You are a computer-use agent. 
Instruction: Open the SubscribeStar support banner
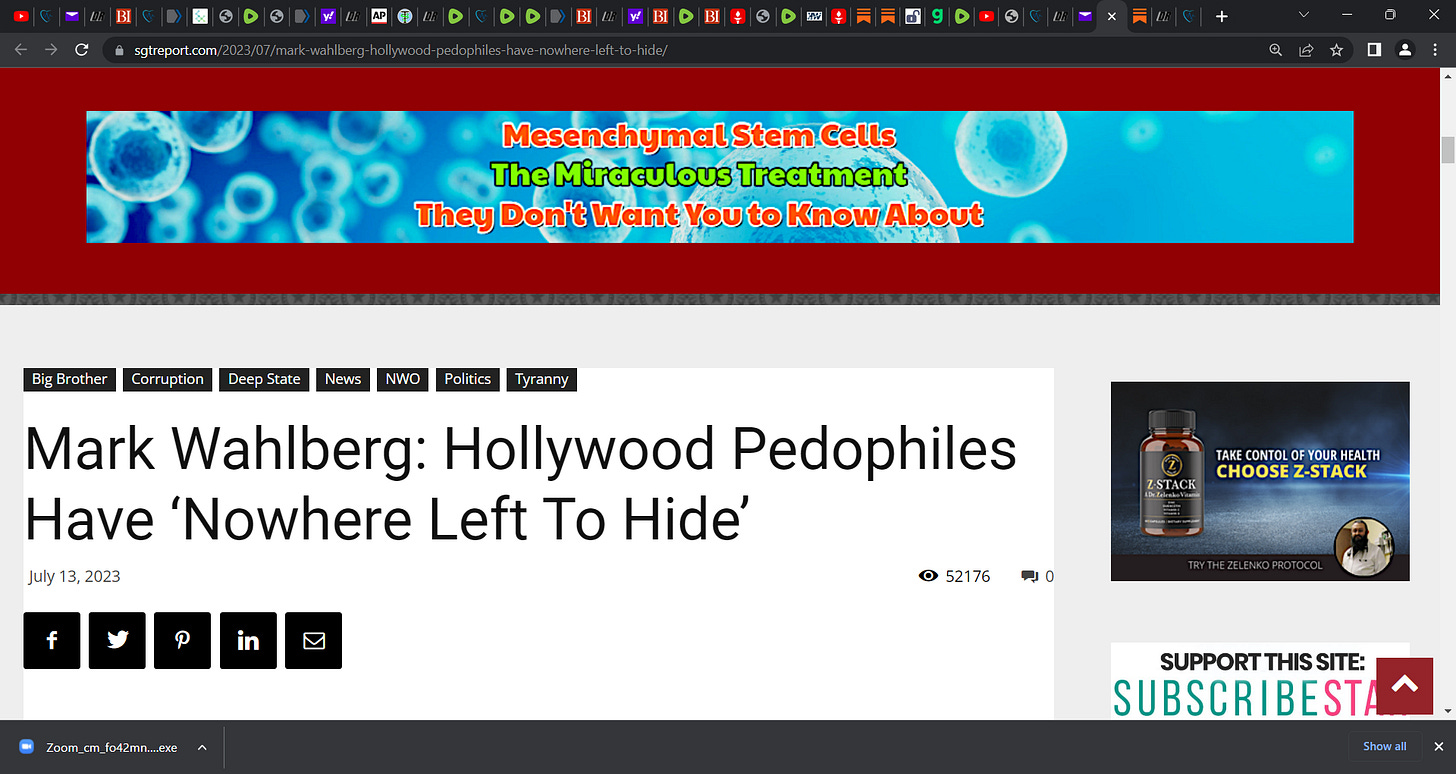click(x=1260, y=680)
